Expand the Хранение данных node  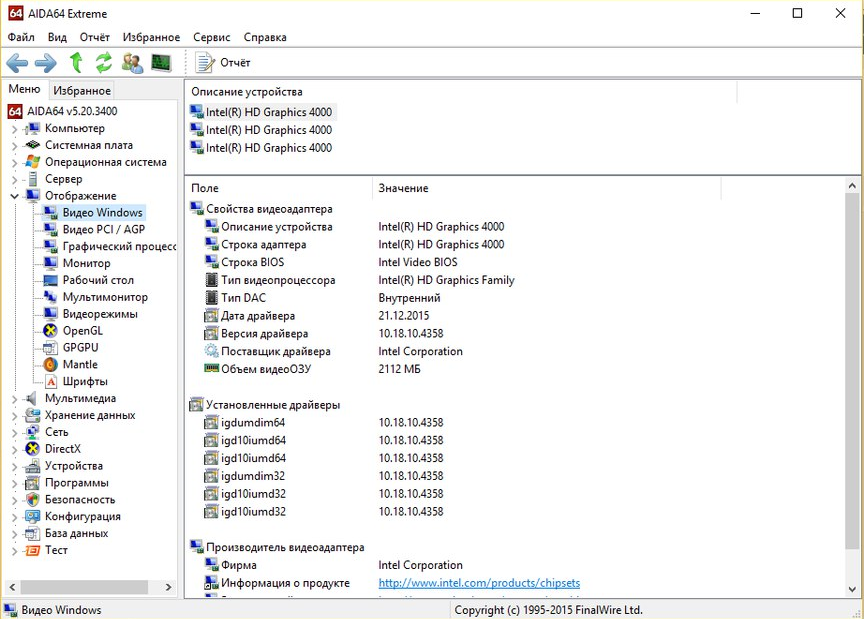coord(14,416)
